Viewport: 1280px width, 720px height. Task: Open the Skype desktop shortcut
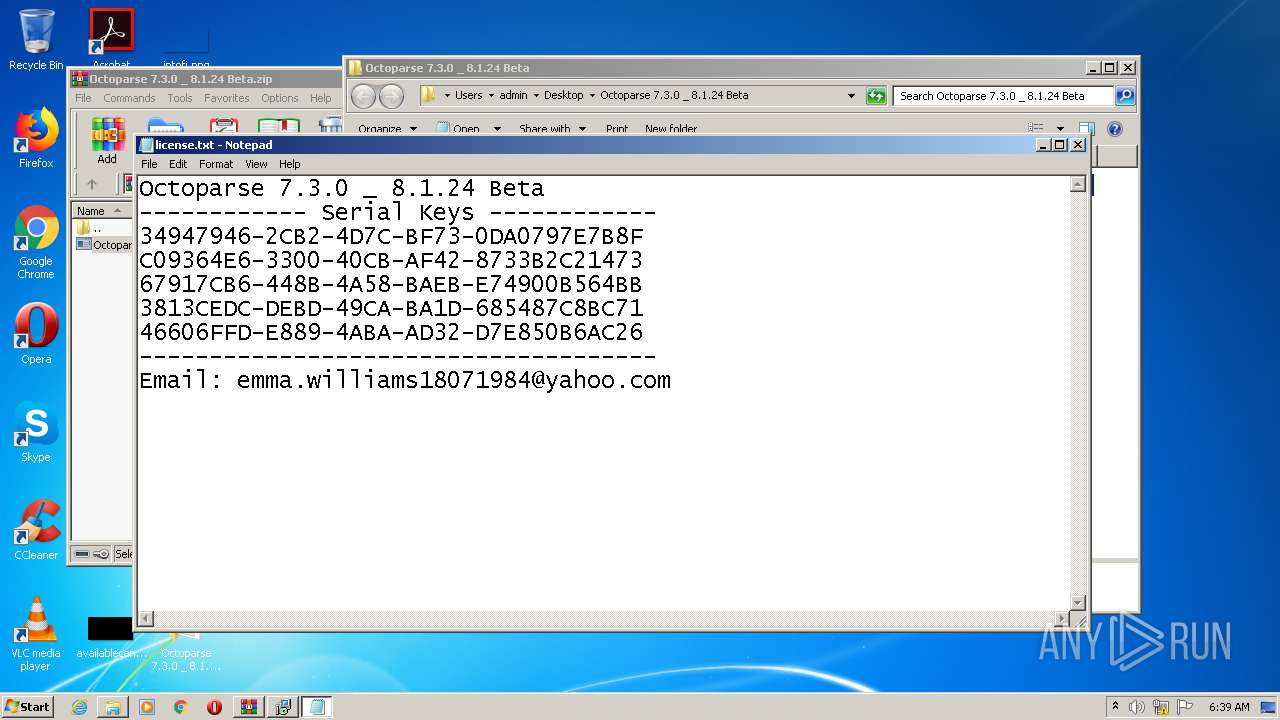coord(36,432)
